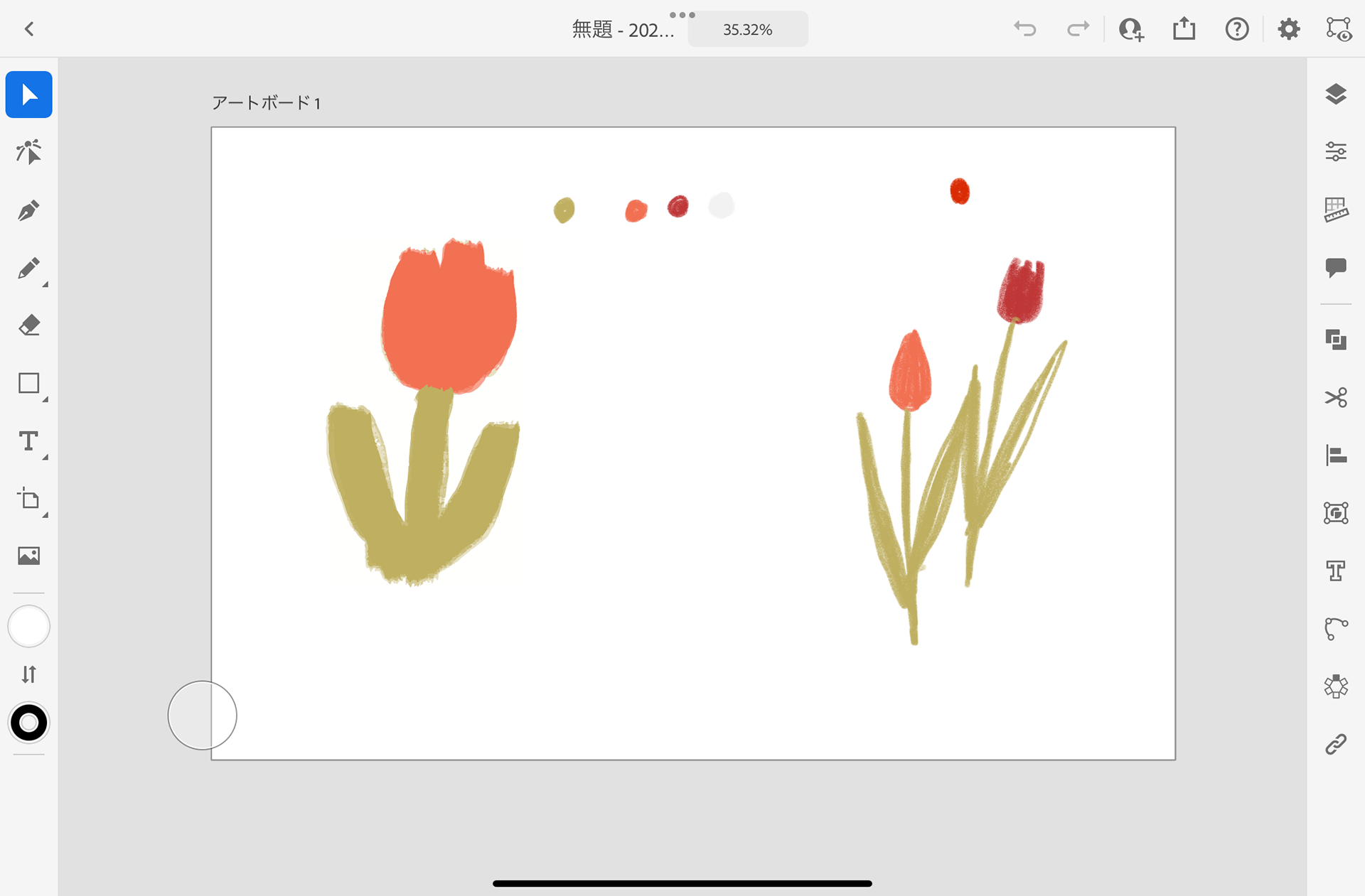Open the document title '無題 - 202...'
The width and height of the screenshot is (1365, 896).
[x=623, y=30]
